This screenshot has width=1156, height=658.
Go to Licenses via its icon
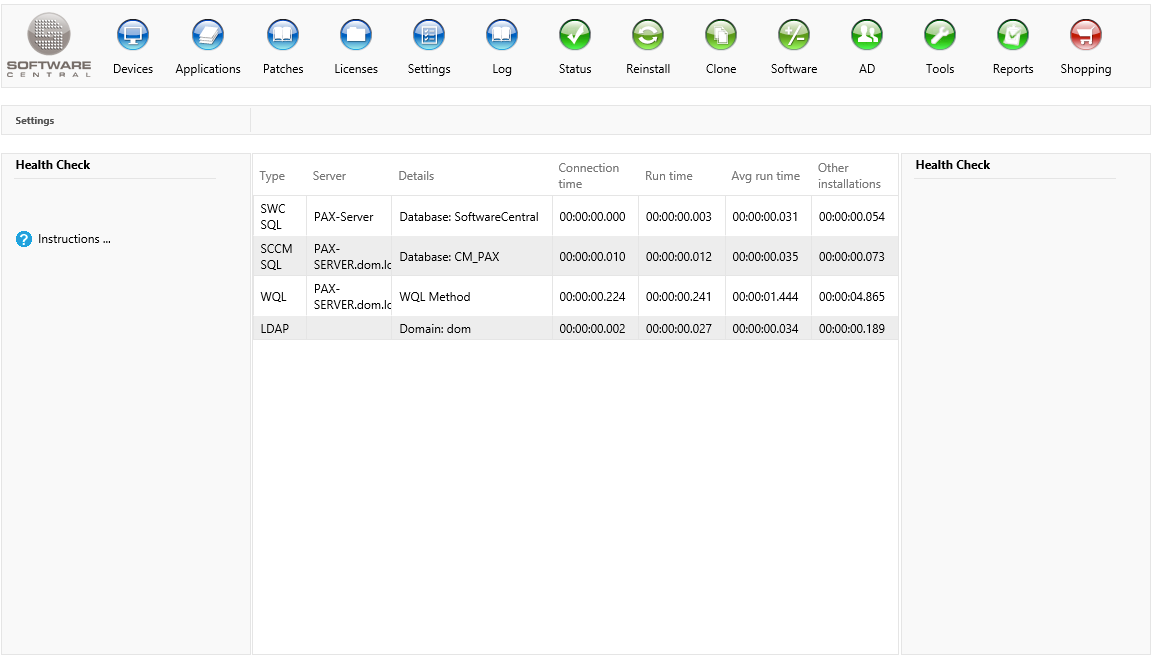pos(356,36)
